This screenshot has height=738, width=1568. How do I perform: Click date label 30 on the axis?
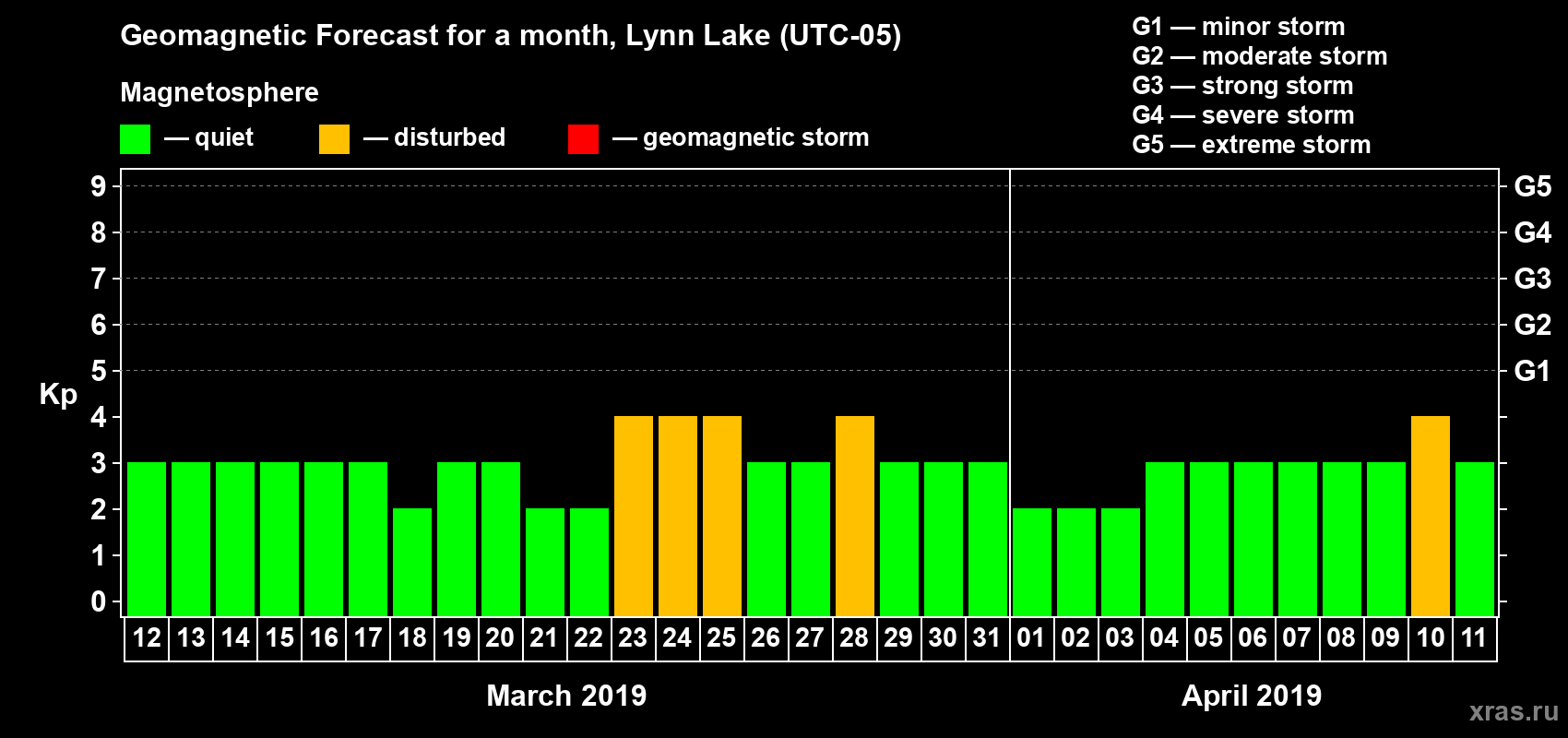click(x=943, y=637)
